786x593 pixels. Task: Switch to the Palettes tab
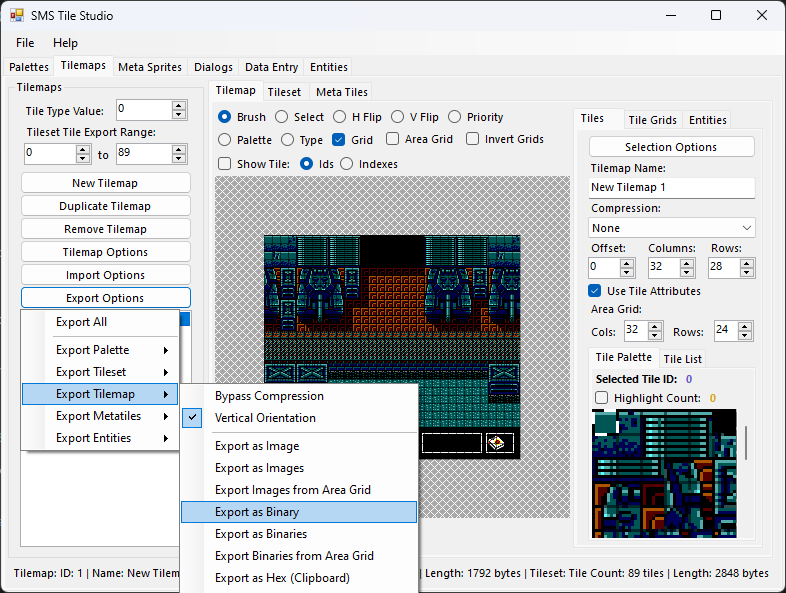(29, 67)
